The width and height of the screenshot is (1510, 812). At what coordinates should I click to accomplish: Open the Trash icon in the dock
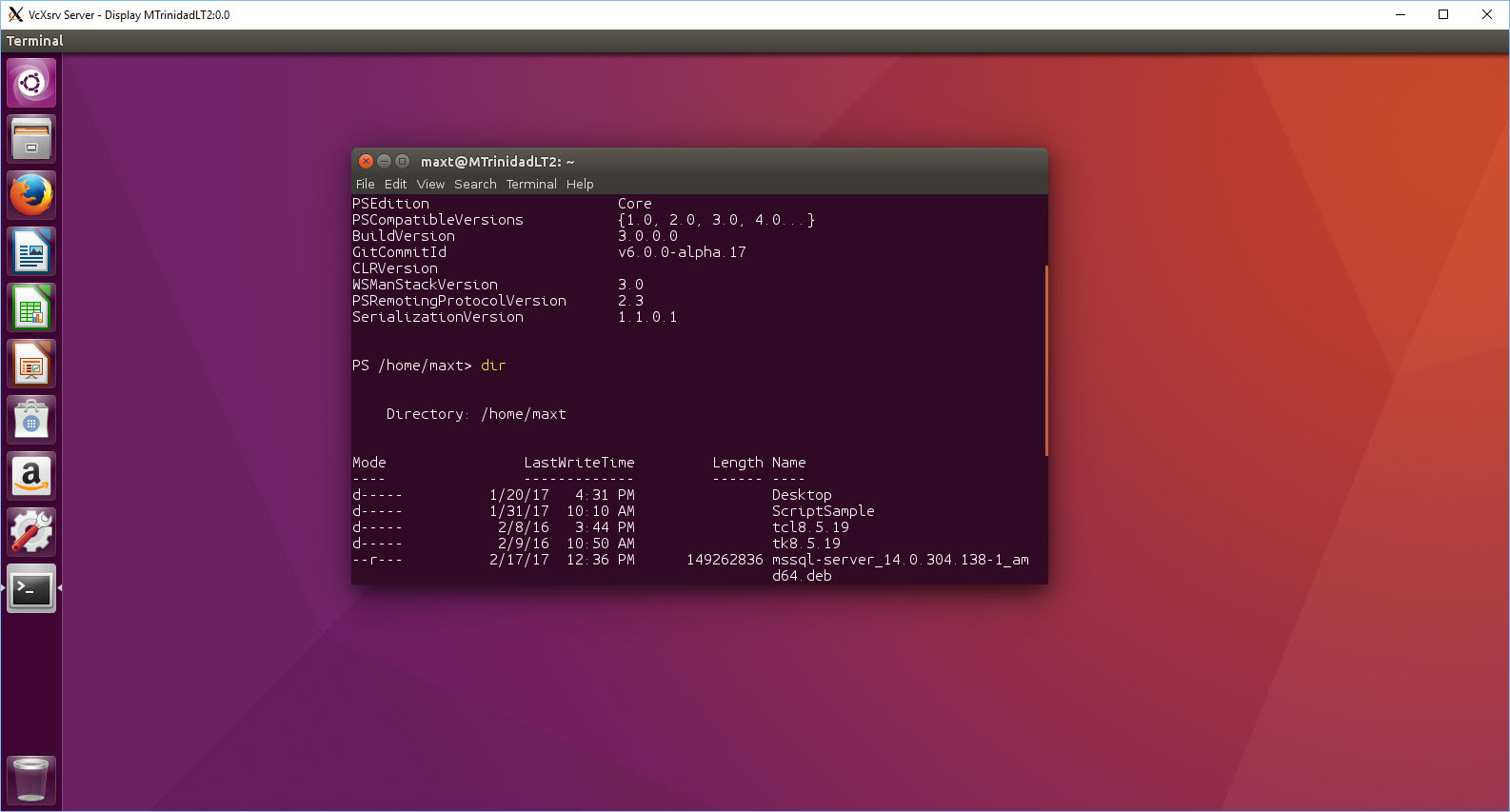click(31, 781)
